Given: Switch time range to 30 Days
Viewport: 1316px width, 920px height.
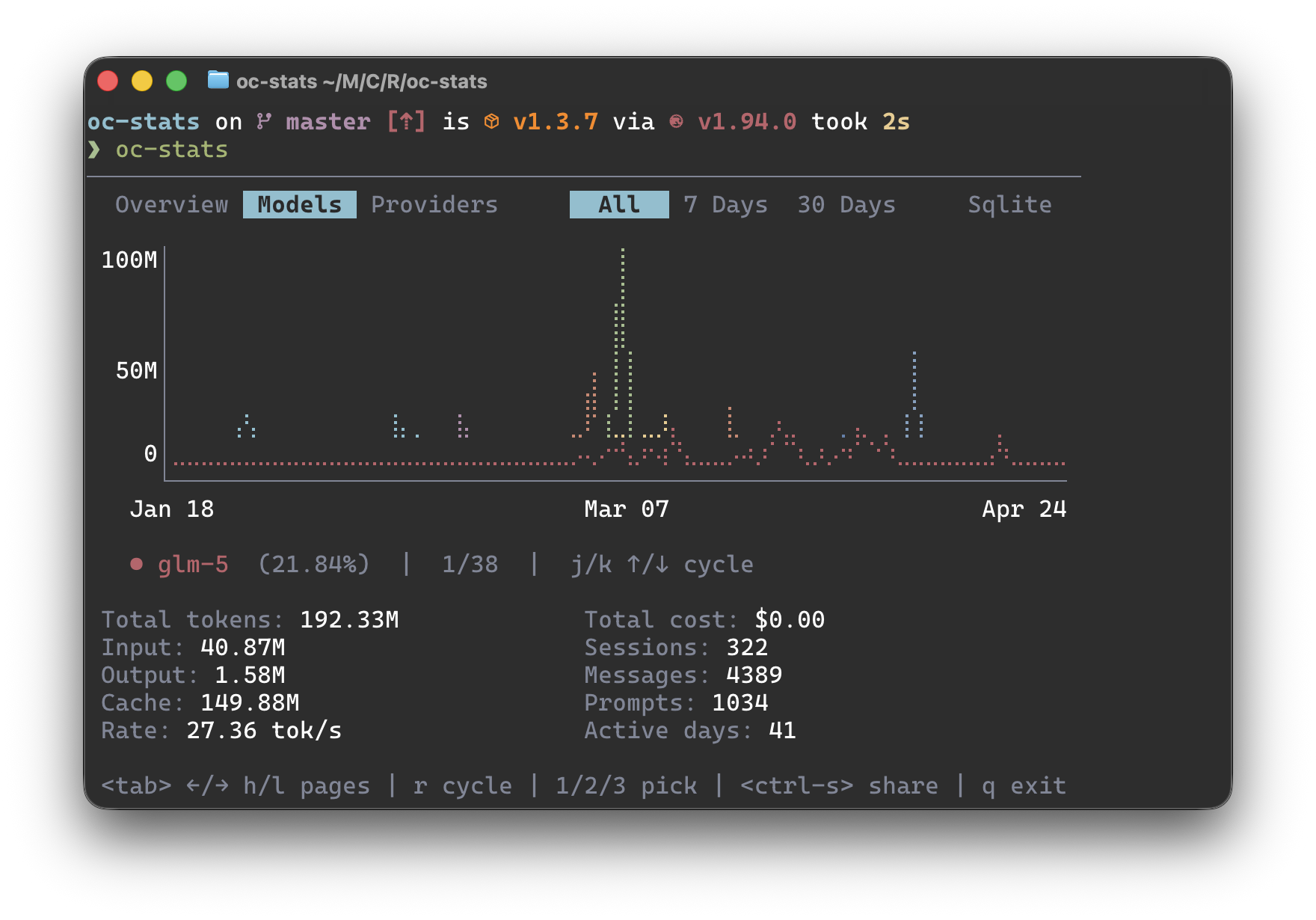Looking at the screenshot, I should [x=846, y=204].
